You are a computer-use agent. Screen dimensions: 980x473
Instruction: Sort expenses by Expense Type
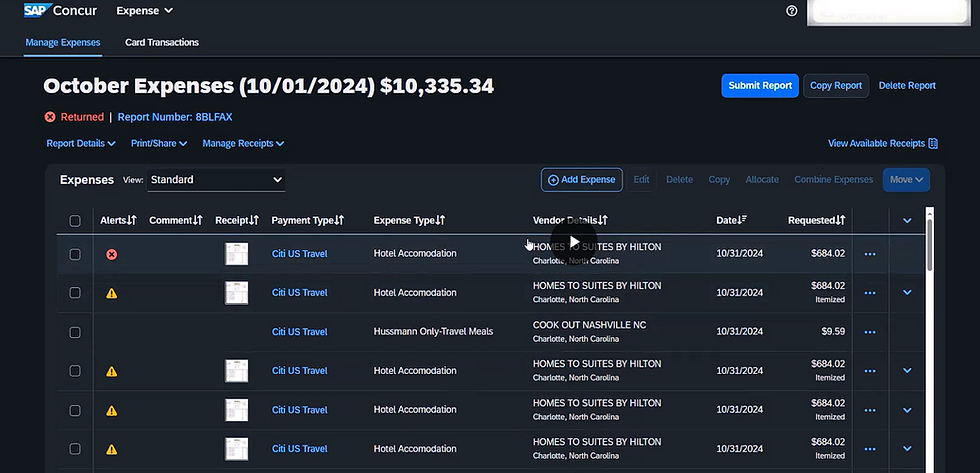click(409, 220)
